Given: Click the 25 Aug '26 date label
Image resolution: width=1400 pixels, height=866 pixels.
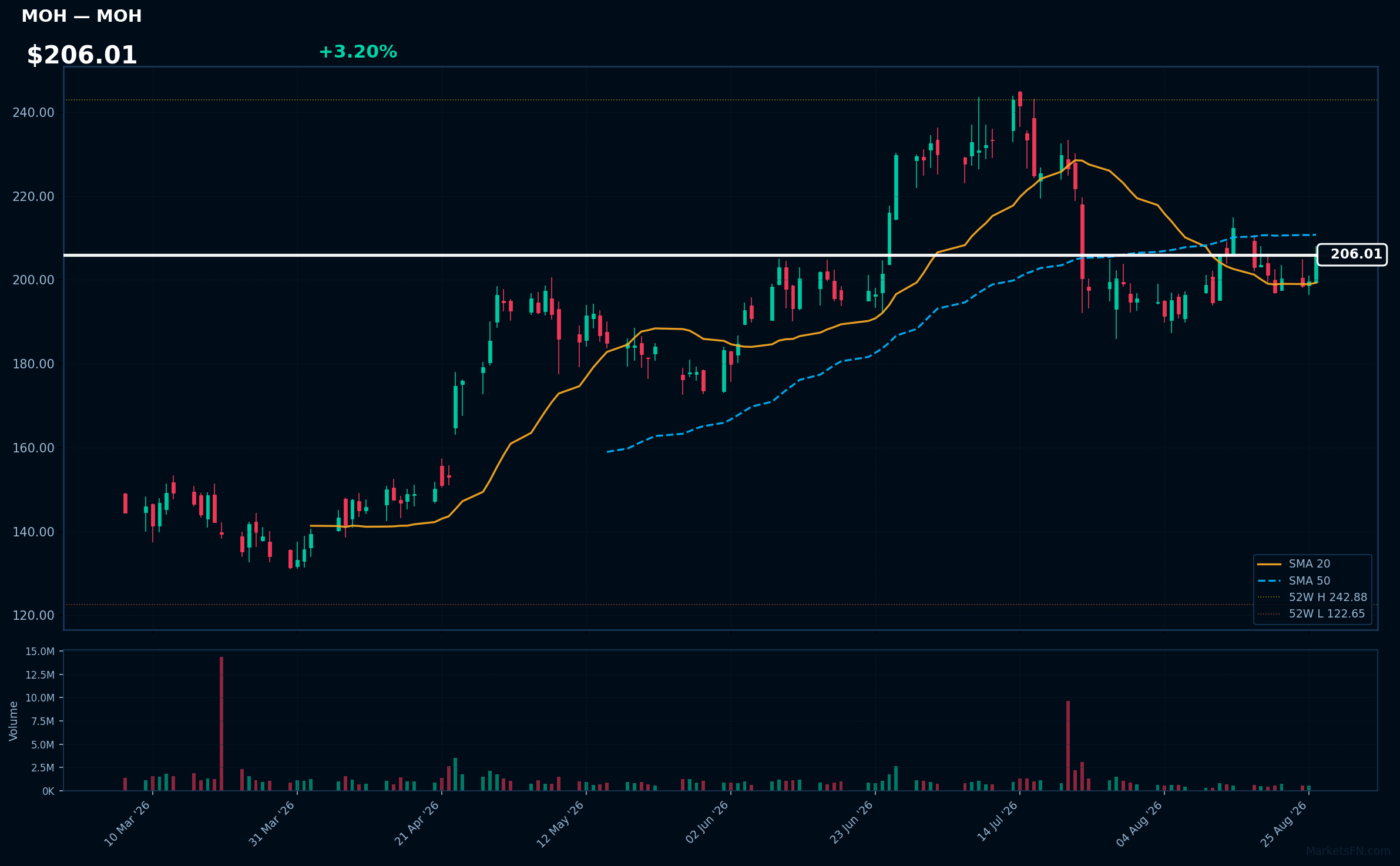Looking at the screenshot, I should (x=1284, y=824).
